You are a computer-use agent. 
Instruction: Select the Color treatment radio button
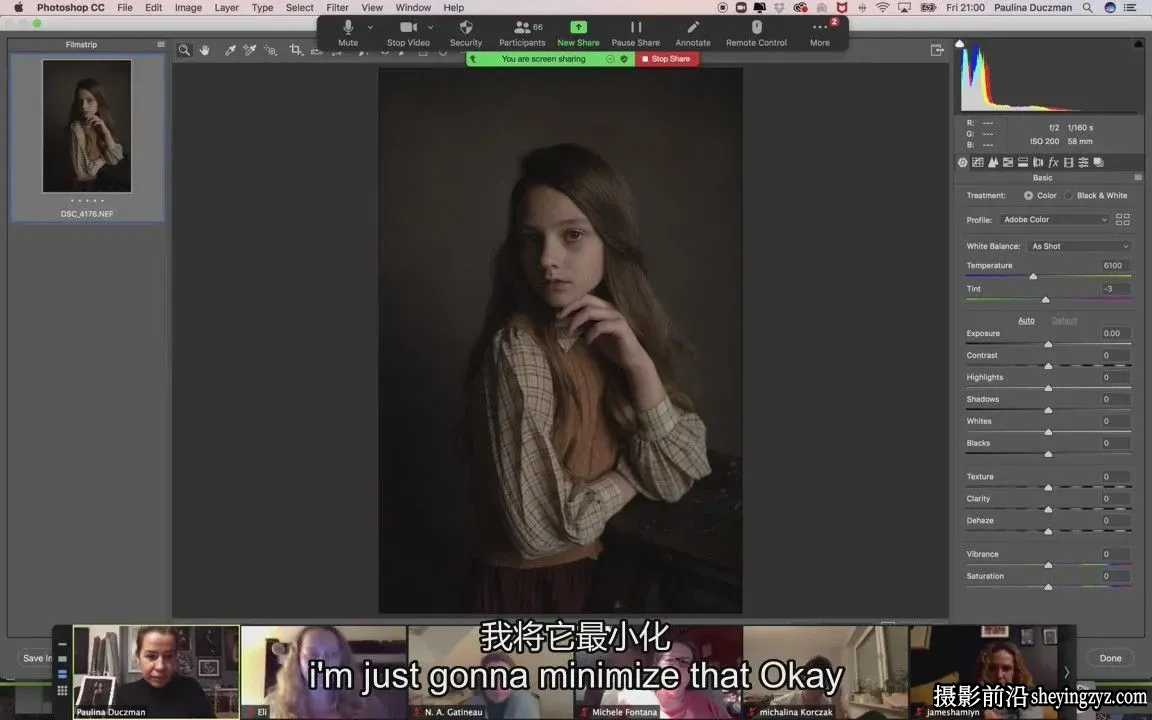click(x=1029, y=195)
